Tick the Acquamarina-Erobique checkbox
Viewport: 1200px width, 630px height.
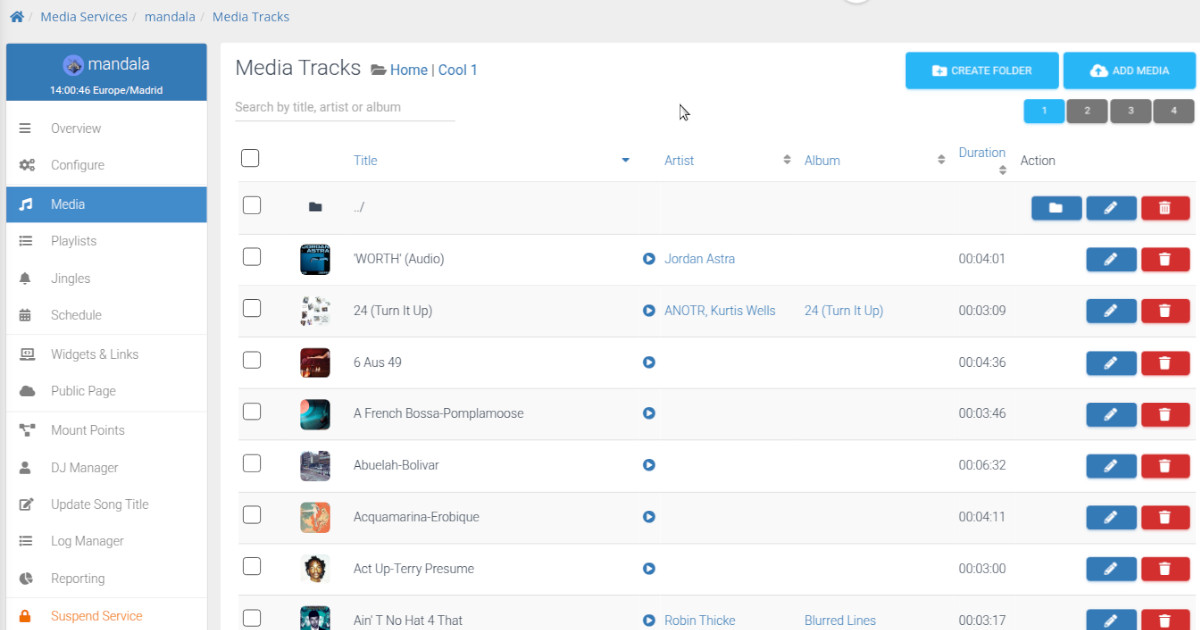pos(252,515)
